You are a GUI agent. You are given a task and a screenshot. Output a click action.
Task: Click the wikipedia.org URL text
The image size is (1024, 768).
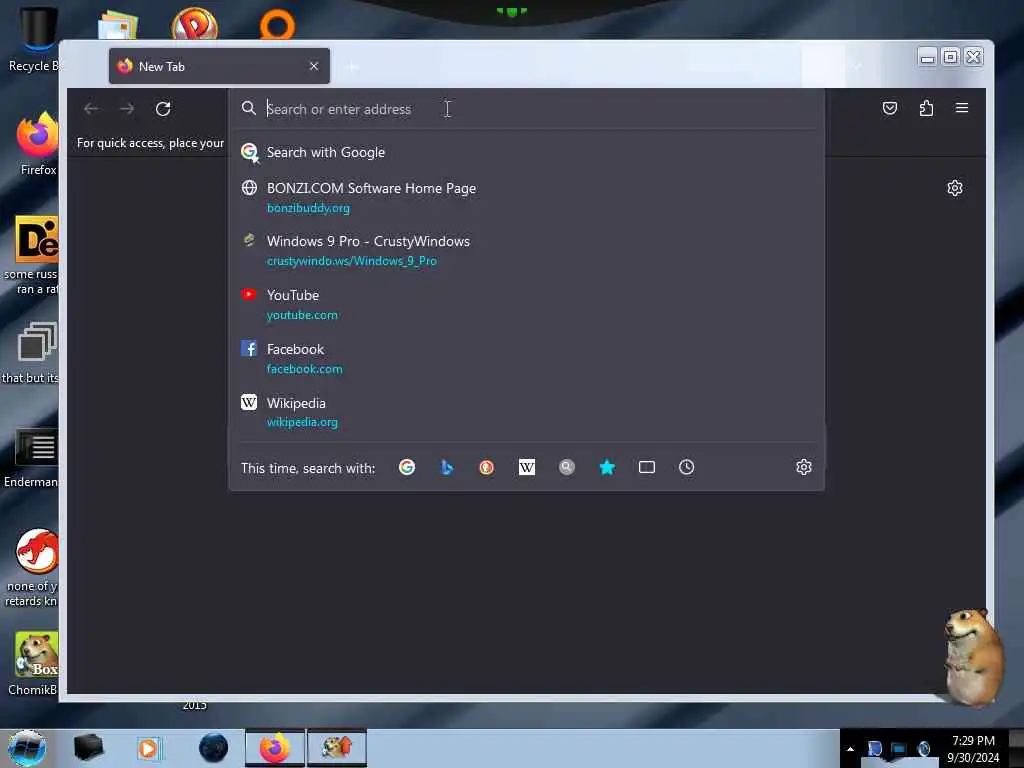click(x=302, y=423)
